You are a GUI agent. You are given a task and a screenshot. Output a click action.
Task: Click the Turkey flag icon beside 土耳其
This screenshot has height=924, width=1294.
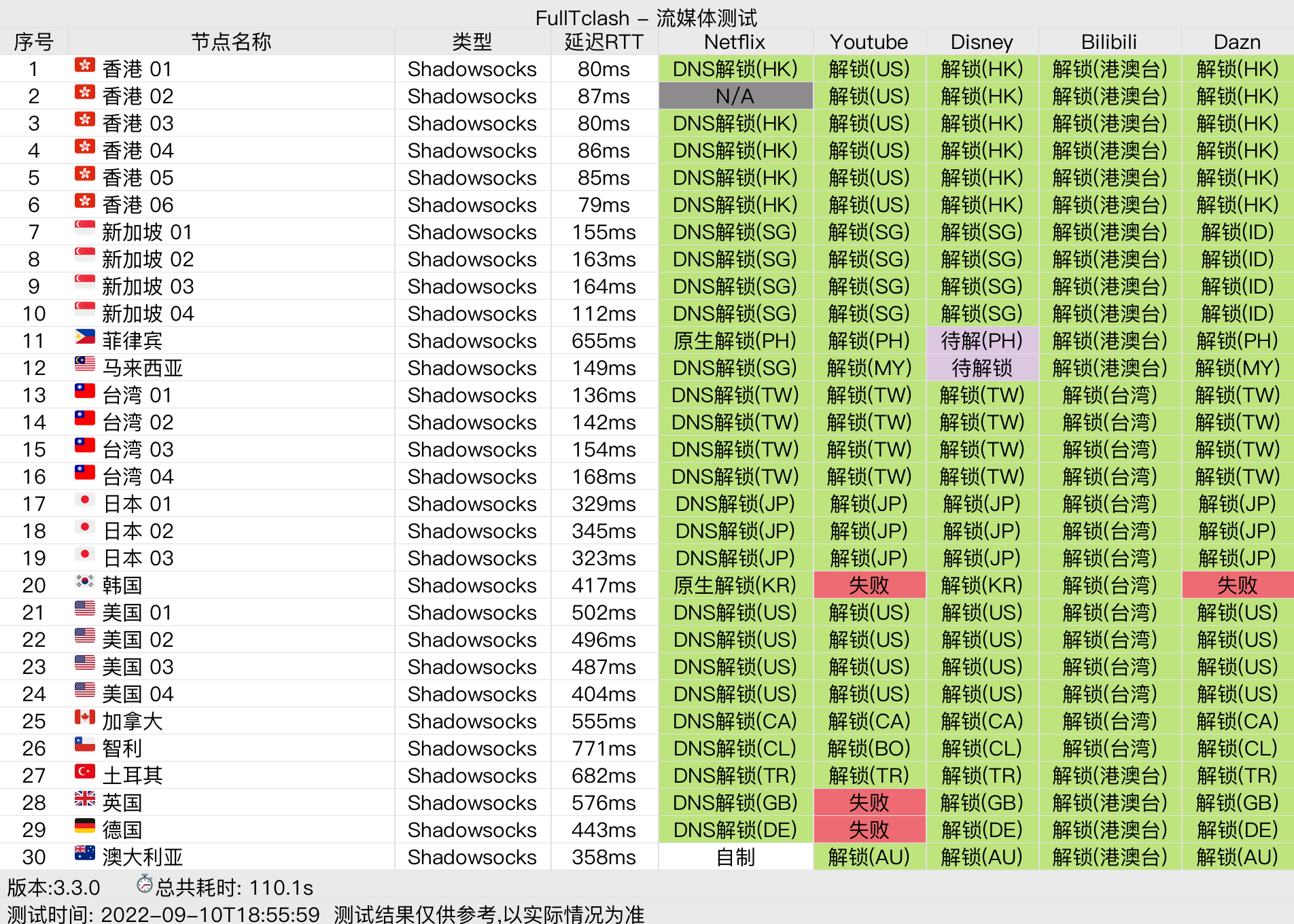point(85,772)
